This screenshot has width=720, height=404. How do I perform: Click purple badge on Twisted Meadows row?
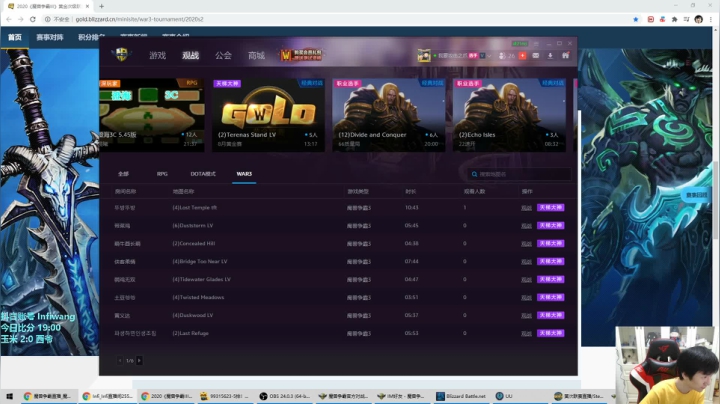pos(551,297)
